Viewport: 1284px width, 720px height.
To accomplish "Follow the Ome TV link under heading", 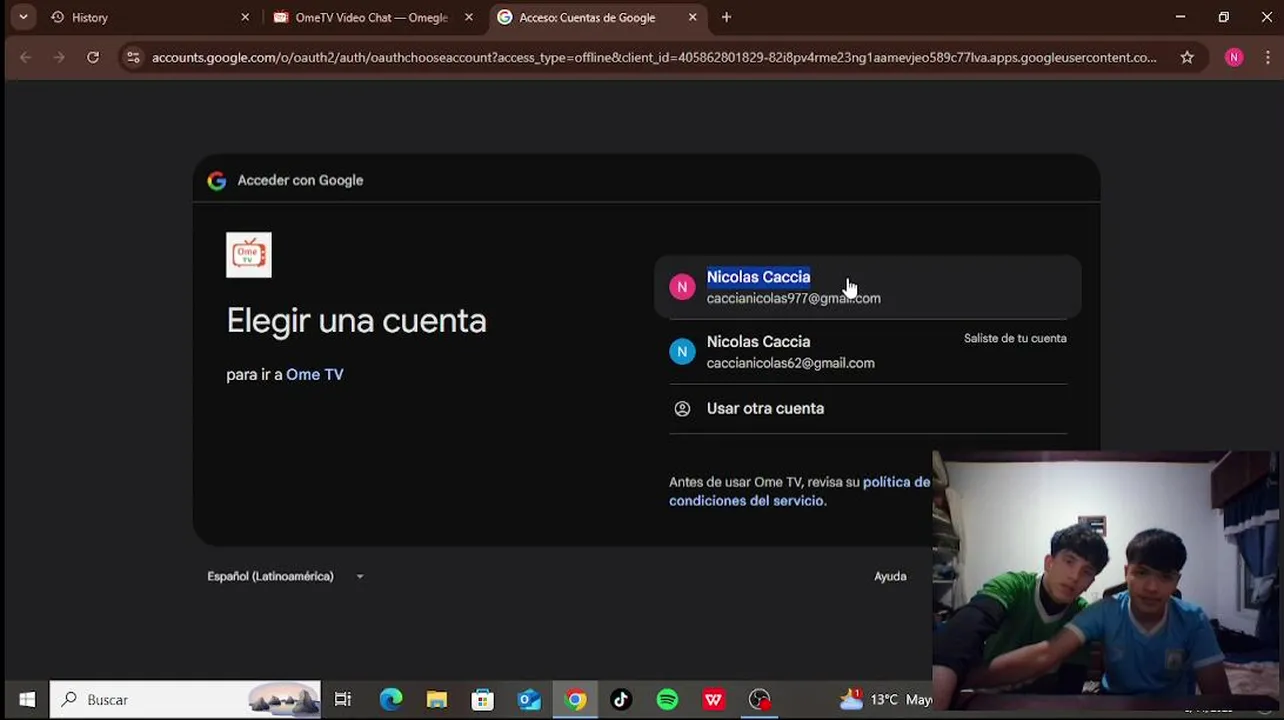I will click(x=315, y=375).
